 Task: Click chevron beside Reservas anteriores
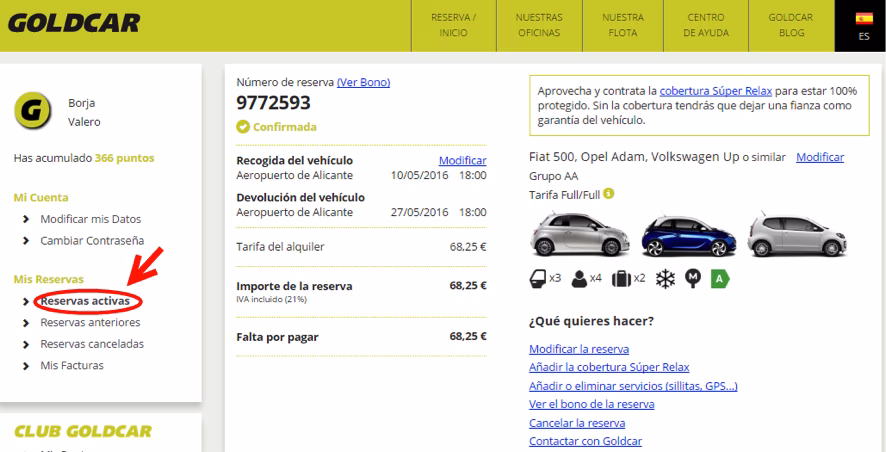coord(25,323)
